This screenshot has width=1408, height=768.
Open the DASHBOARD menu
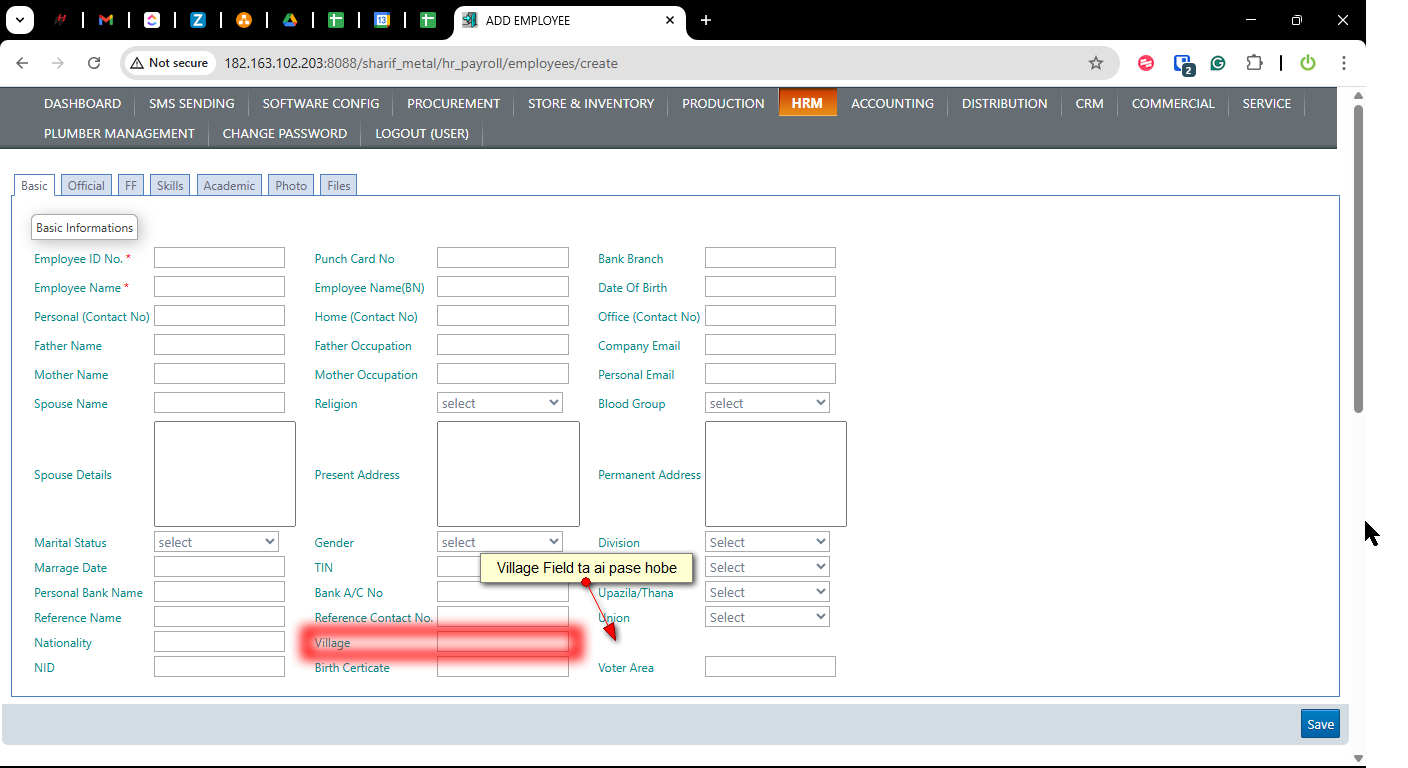coord(82,103)
